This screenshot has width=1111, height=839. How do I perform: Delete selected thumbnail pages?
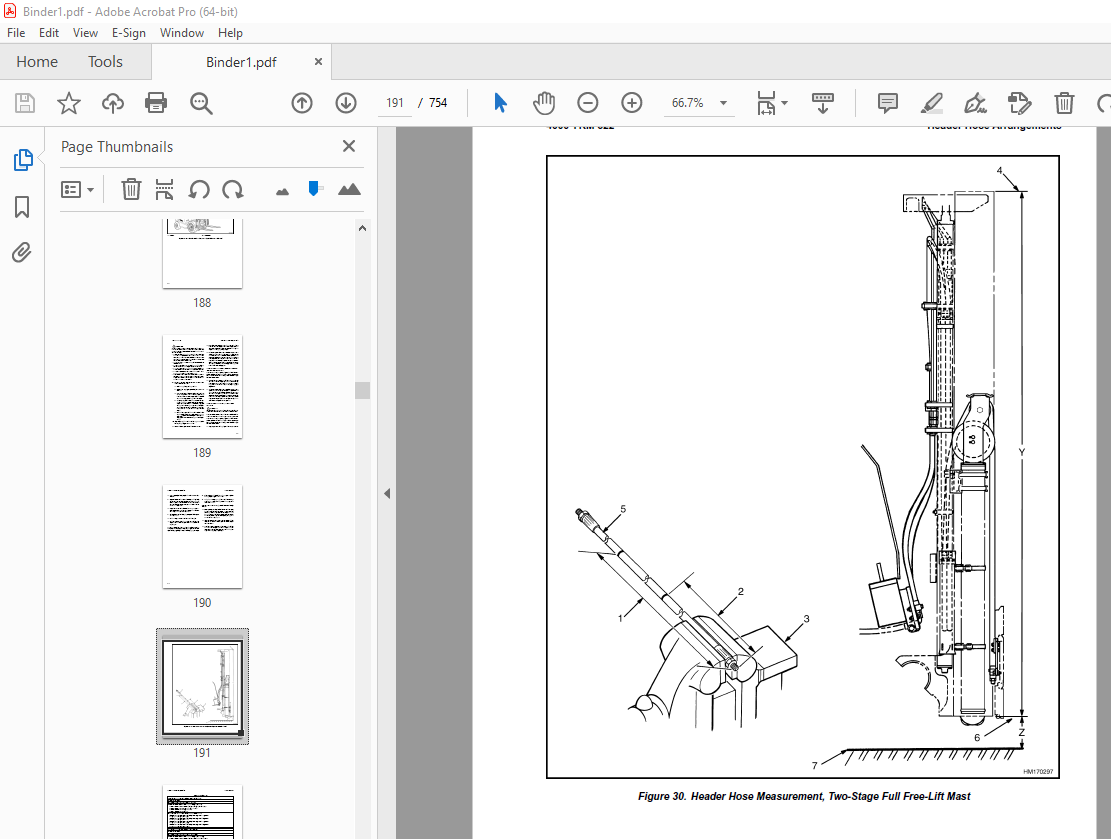(131, 189)
